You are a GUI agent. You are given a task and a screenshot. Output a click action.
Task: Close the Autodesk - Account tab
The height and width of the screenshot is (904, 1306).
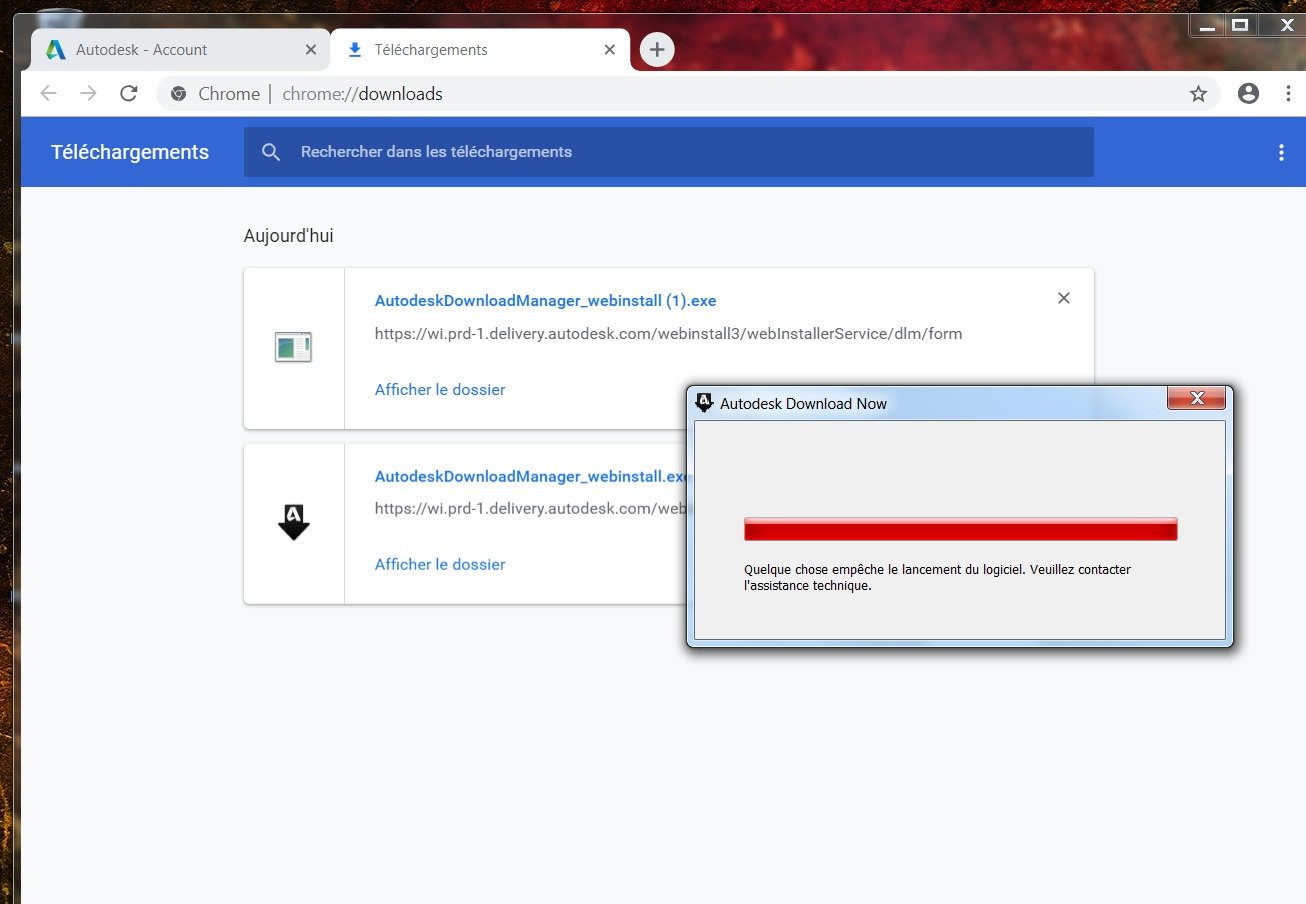[311, 50]
